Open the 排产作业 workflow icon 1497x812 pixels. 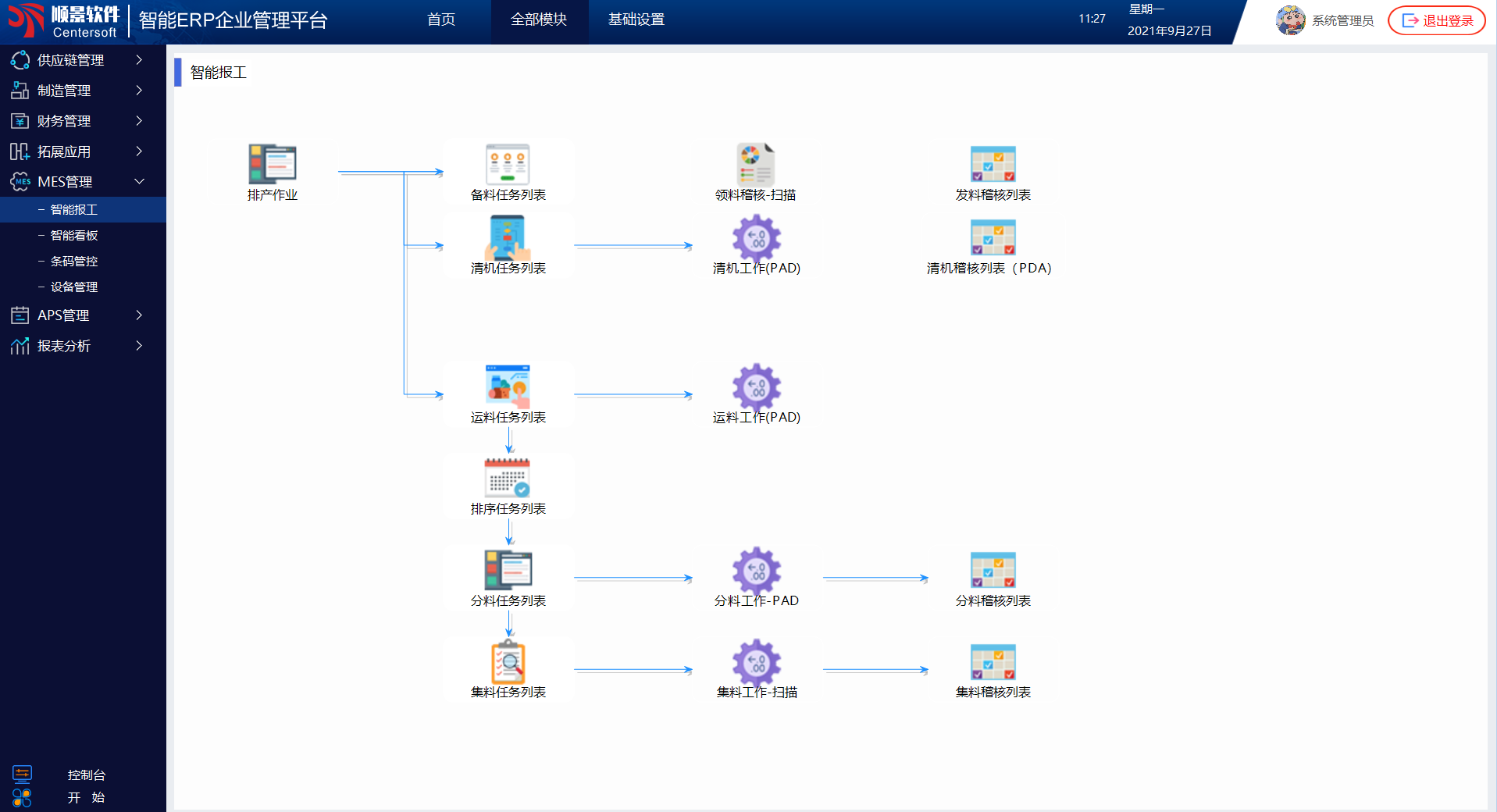pos(272,164)
